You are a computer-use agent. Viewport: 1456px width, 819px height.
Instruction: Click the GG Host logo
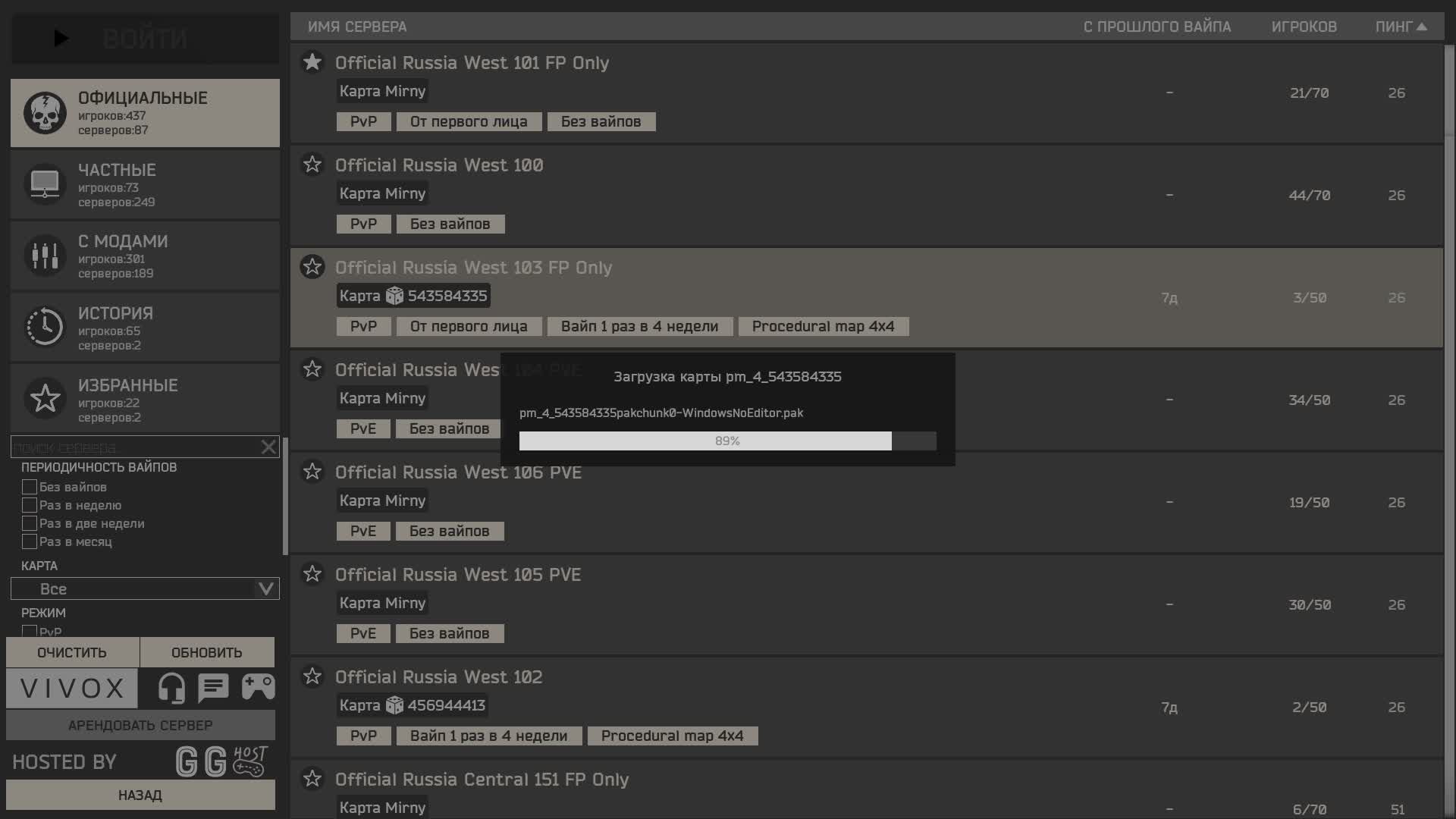click(x=221, y=761)
